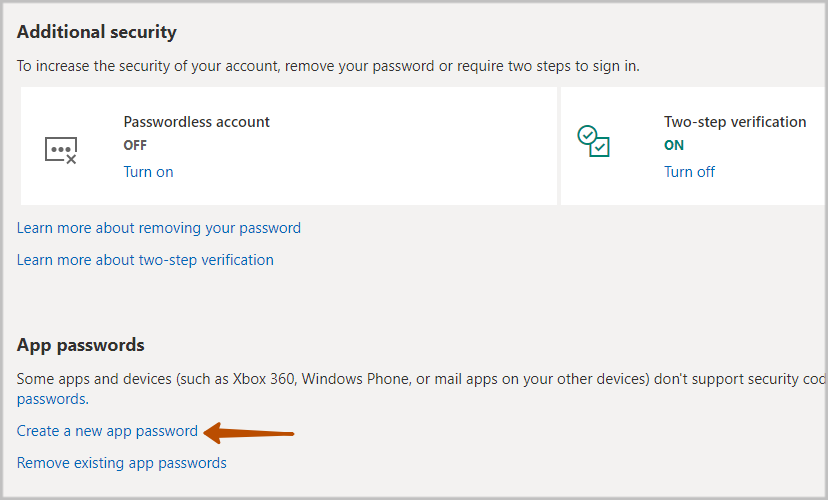Select the Two-step verification title text

click(x=735, y=122)
